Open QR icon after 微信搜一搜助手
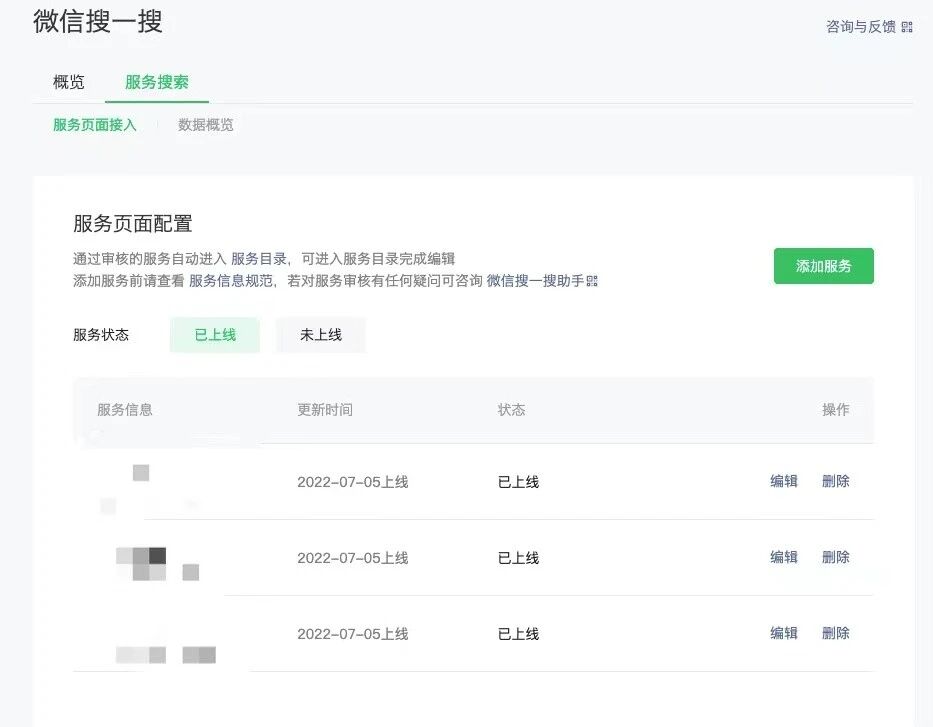 tap(592, 281)
